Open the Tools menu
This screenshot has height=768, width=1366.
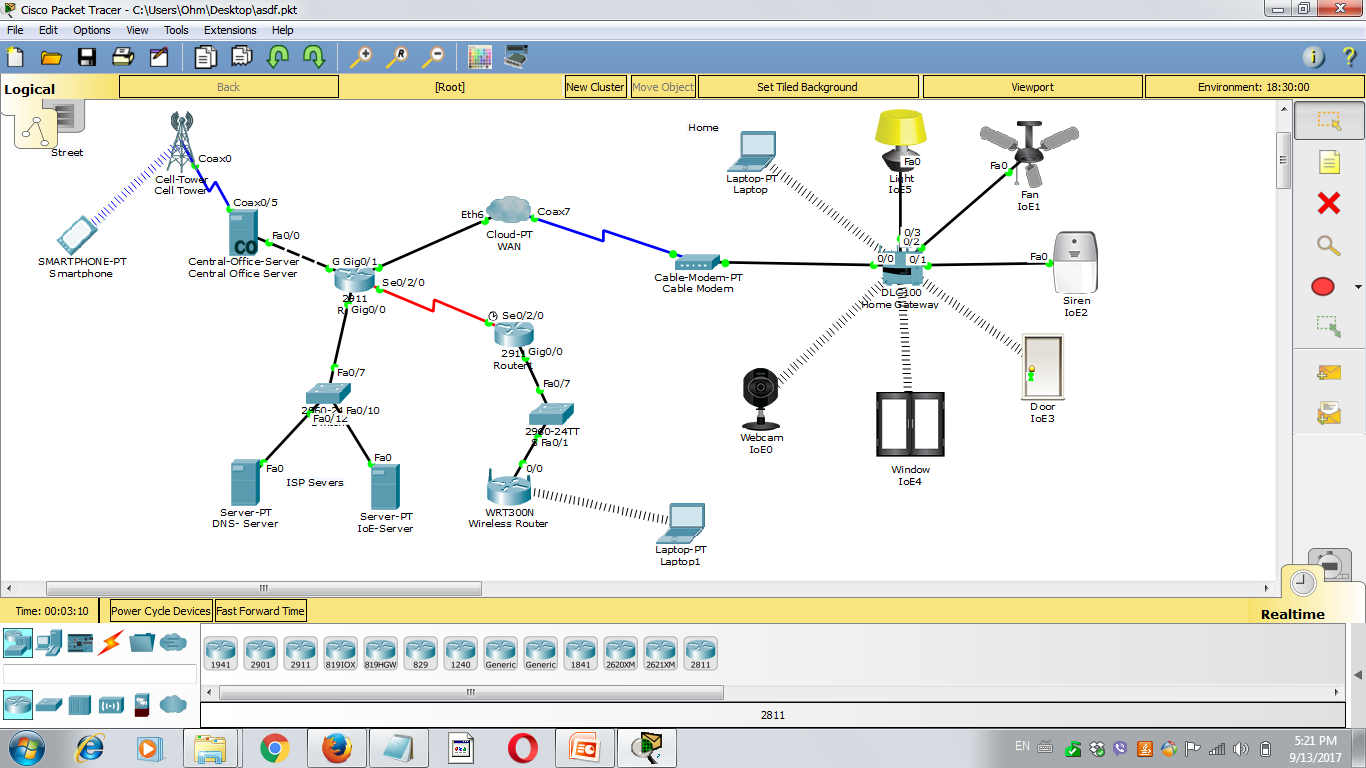(x=176, y=30)
